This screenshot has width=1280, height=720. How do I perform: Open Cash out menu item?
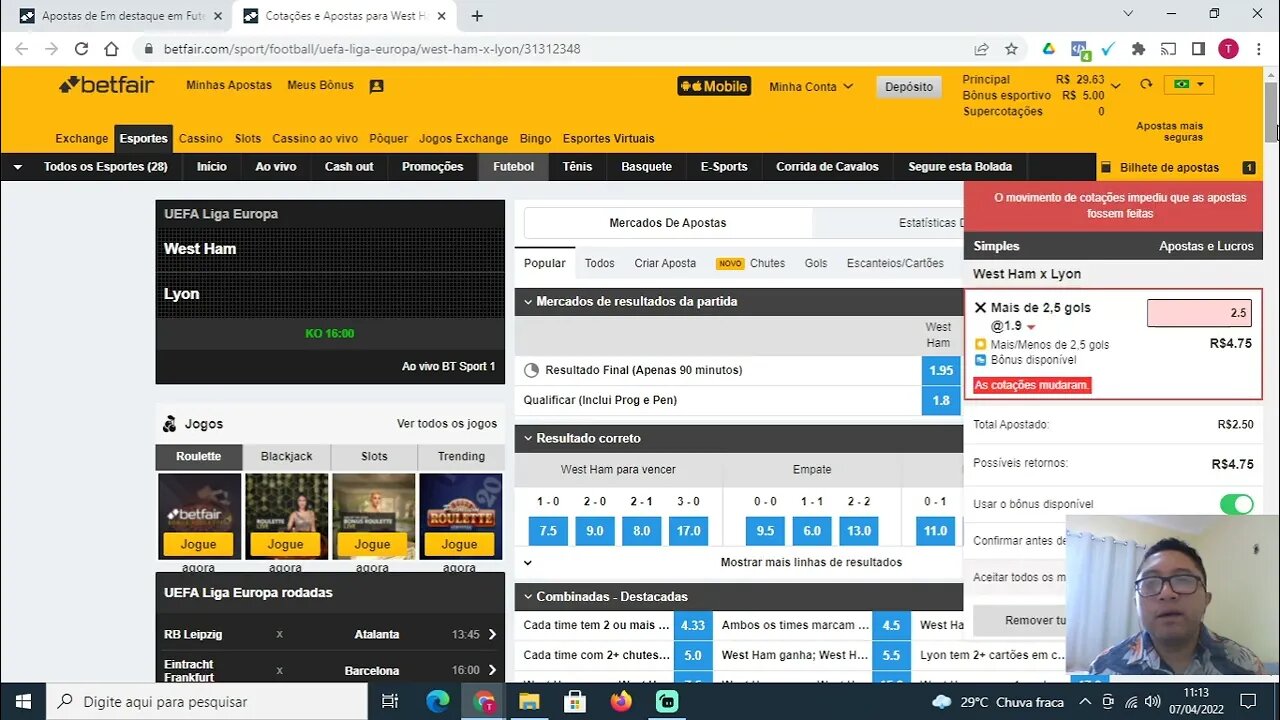(x=349, y=167)
